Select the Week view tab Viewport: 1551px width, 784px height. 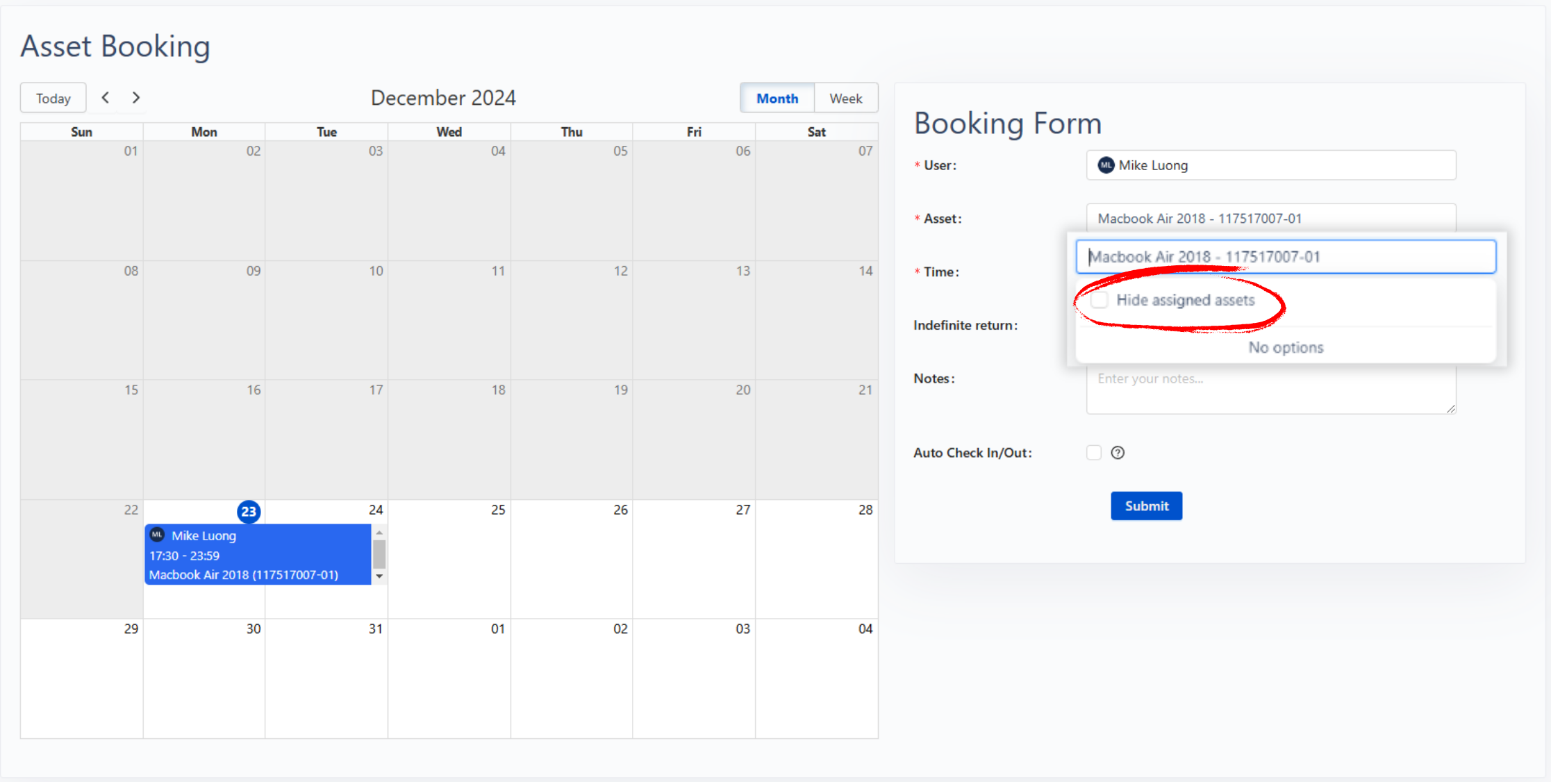tap(843, 97)
